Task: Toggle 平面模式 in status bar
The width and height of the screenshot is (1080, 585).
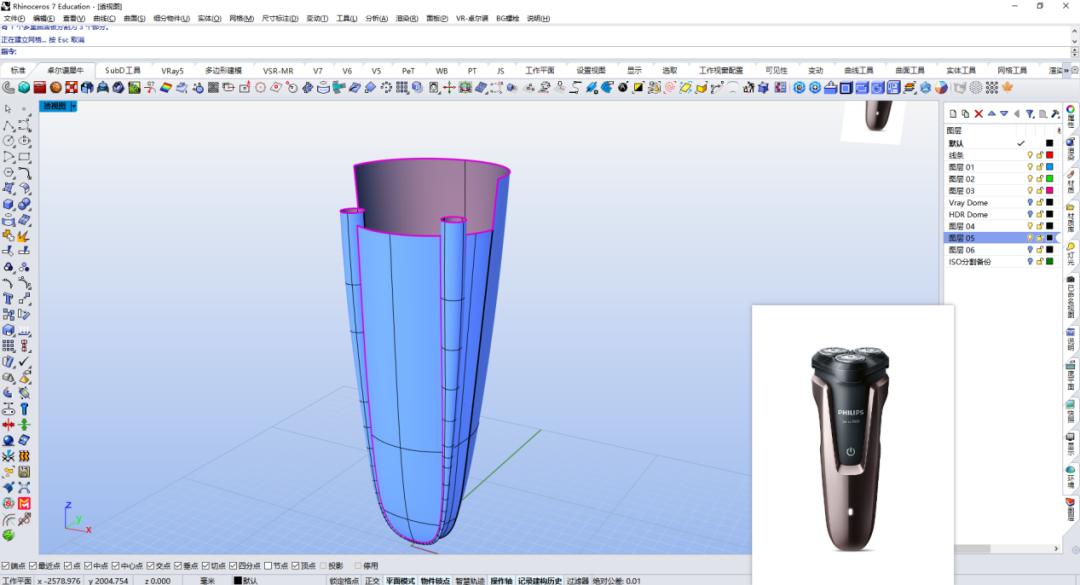Action: (399, 581)
